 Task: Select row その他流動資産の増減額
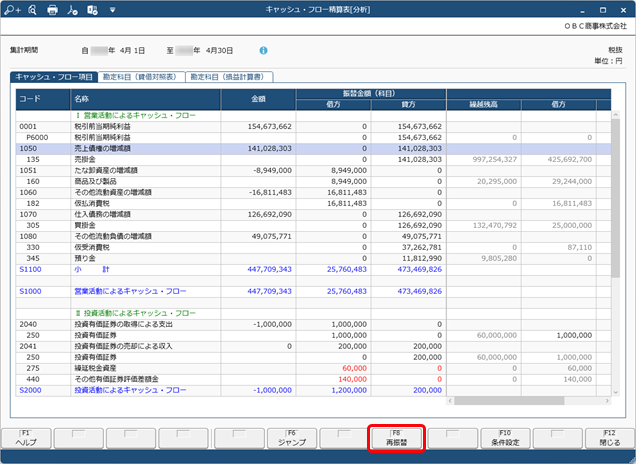pos(313,192)
